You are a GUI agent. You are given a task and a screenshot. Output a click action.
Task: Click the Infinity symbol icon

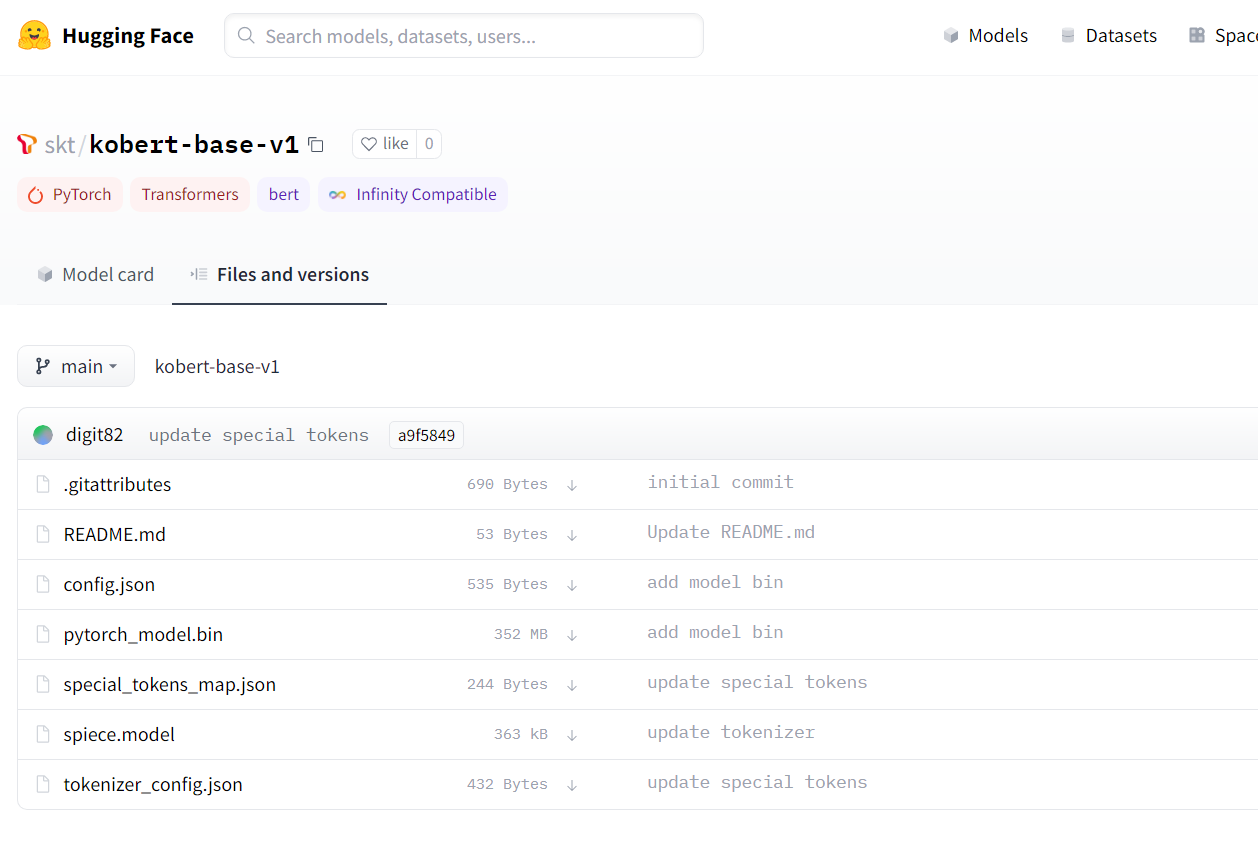338,195
